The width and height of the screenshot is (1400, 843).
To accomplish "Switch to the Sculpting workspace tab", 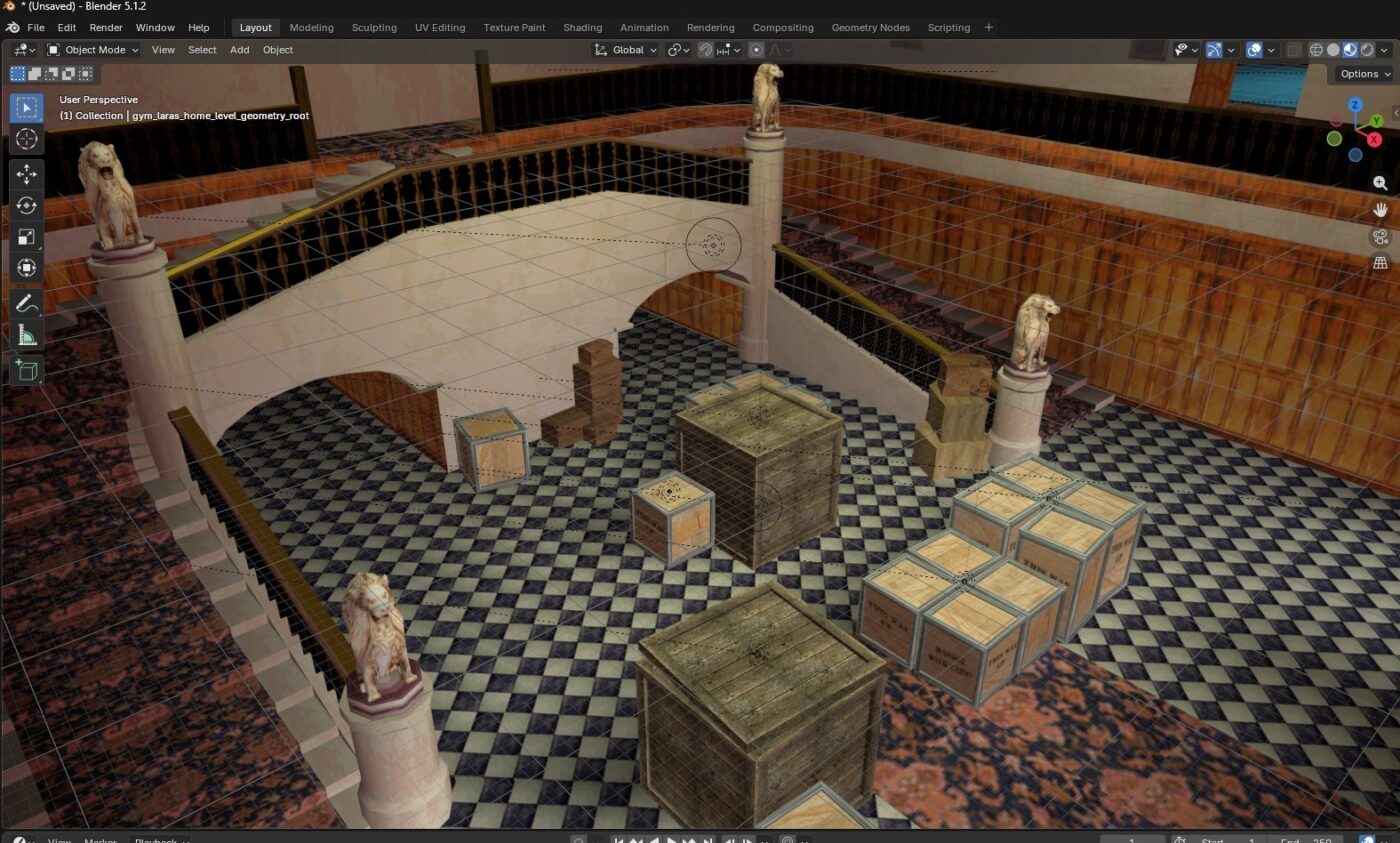I will click(x=374, y=27).
